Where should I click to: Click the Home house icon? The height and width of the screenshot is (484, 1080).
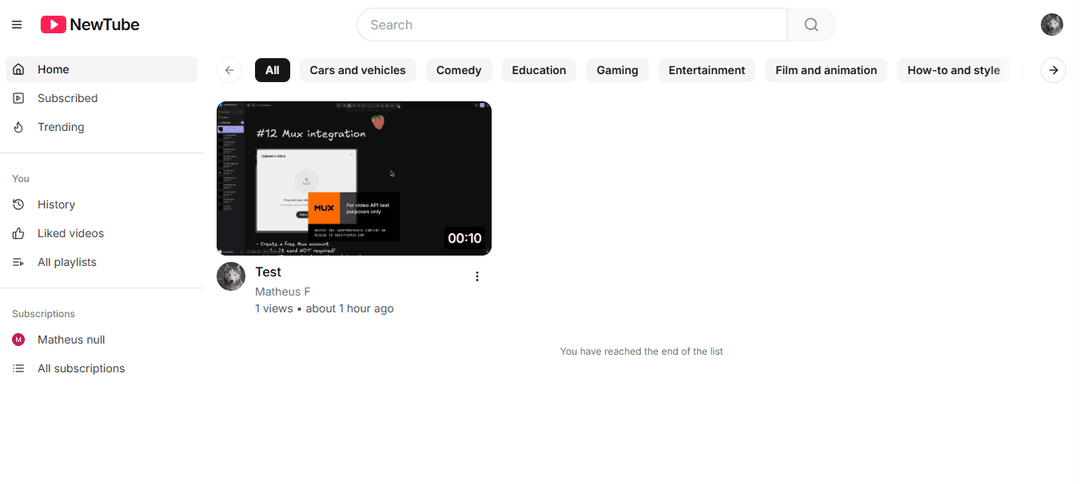point(19,70)
